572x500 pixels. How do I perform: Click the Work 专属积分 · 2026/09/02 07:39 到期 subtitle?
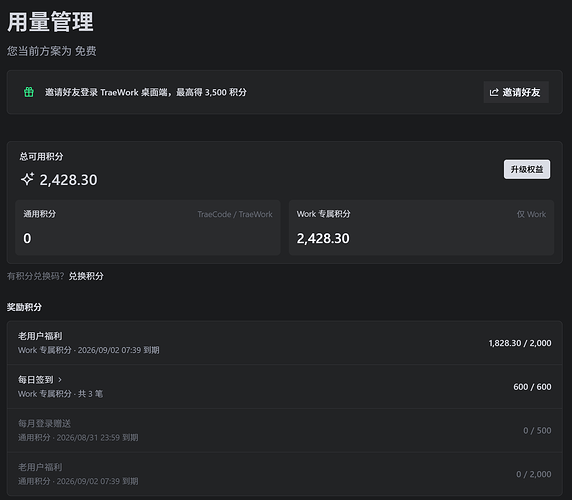(x=89, y=350)
